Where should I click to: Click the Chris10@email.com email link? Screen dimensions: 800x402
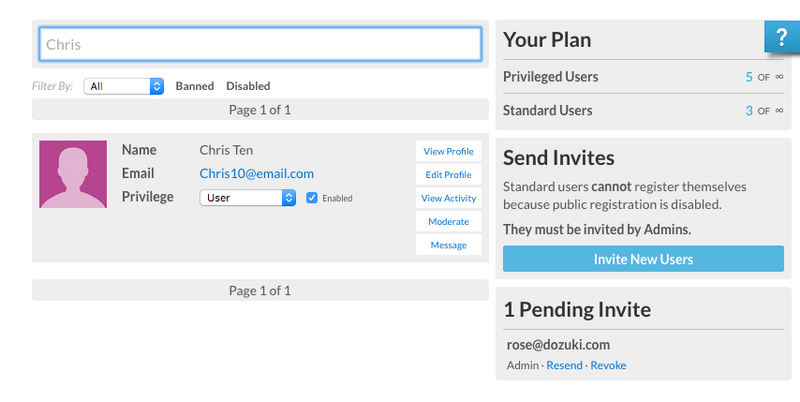256,174
